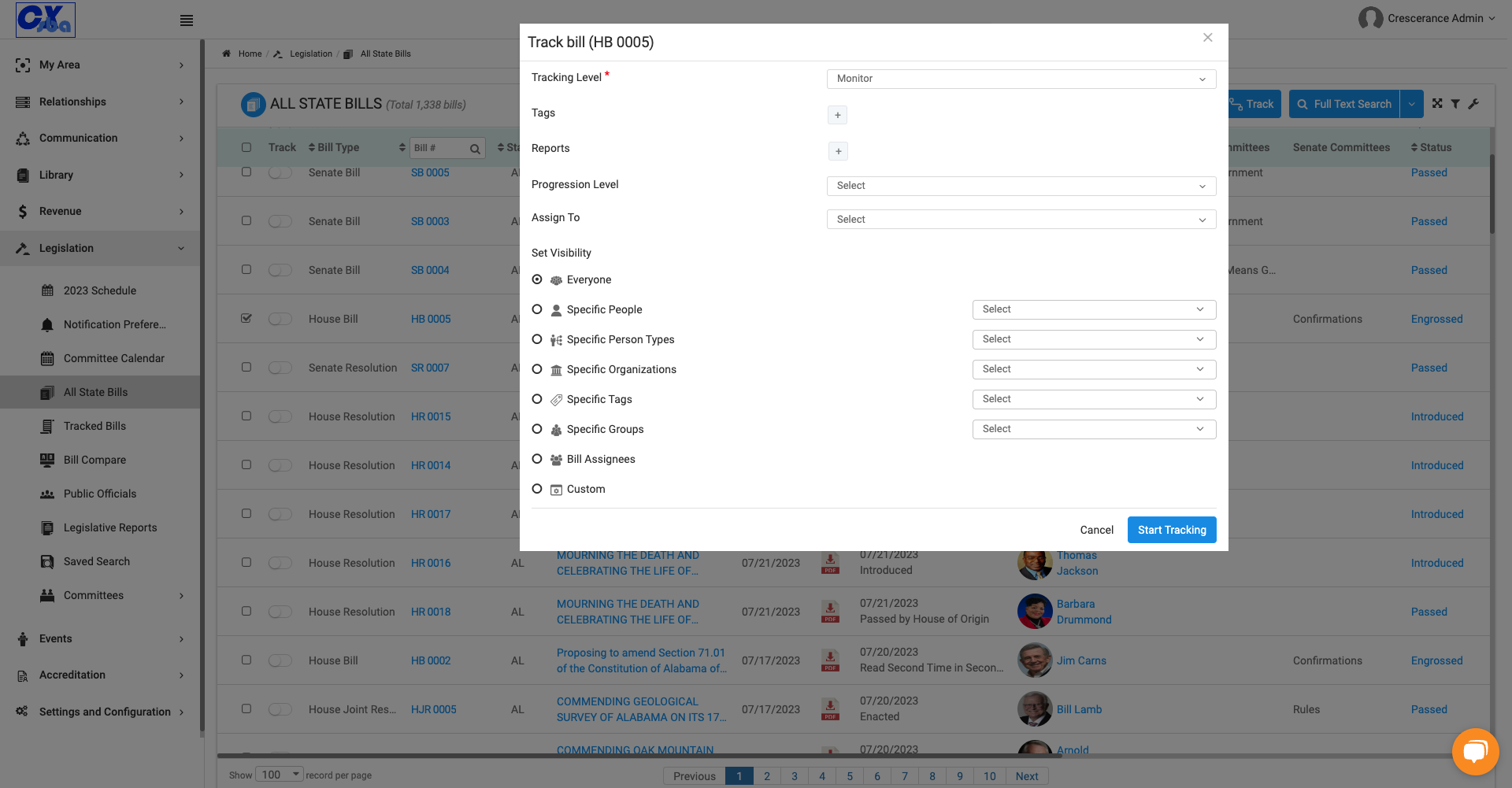Open Bill Compare in sidebar
1512x788 pixels.
94,460
